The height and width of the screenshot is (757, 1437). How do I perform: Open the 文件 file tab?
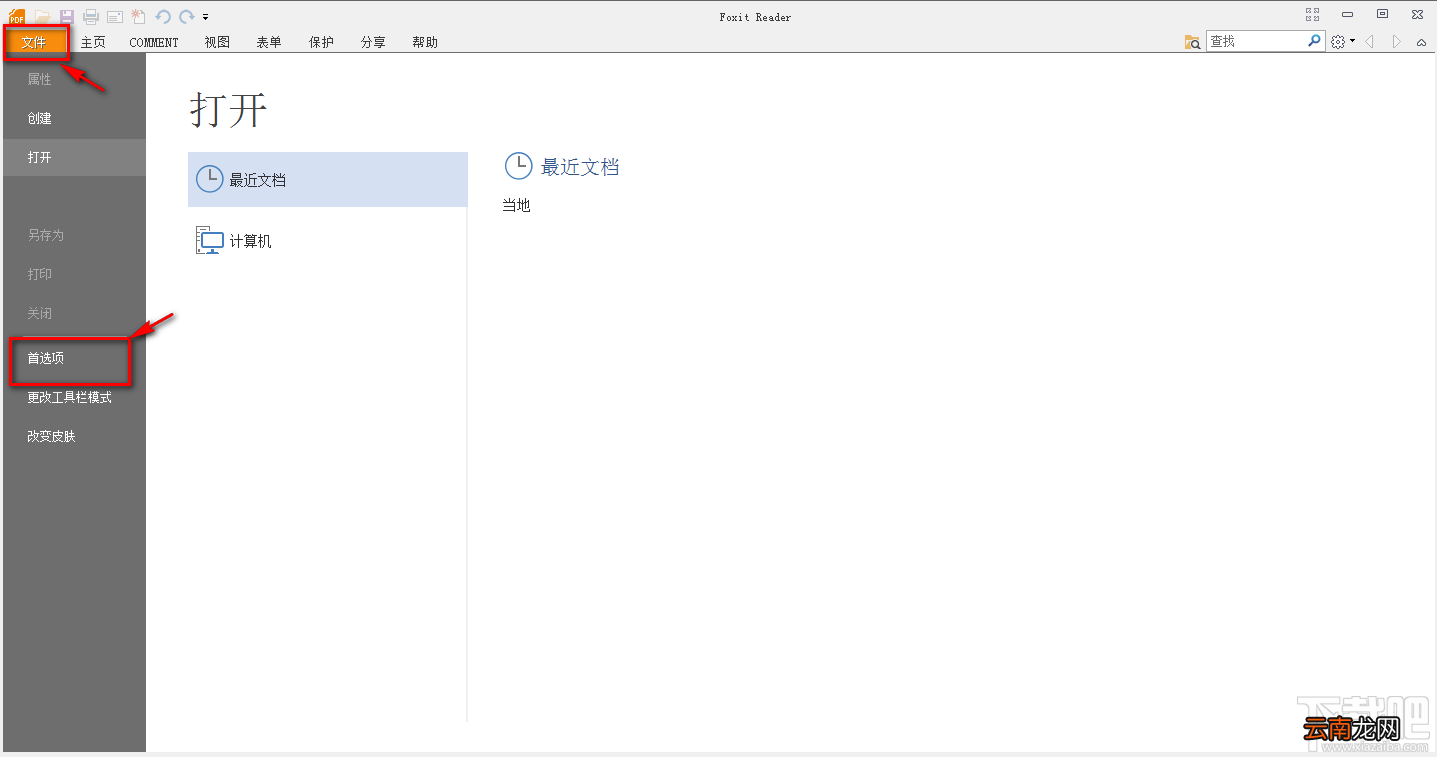pos(36,42)
